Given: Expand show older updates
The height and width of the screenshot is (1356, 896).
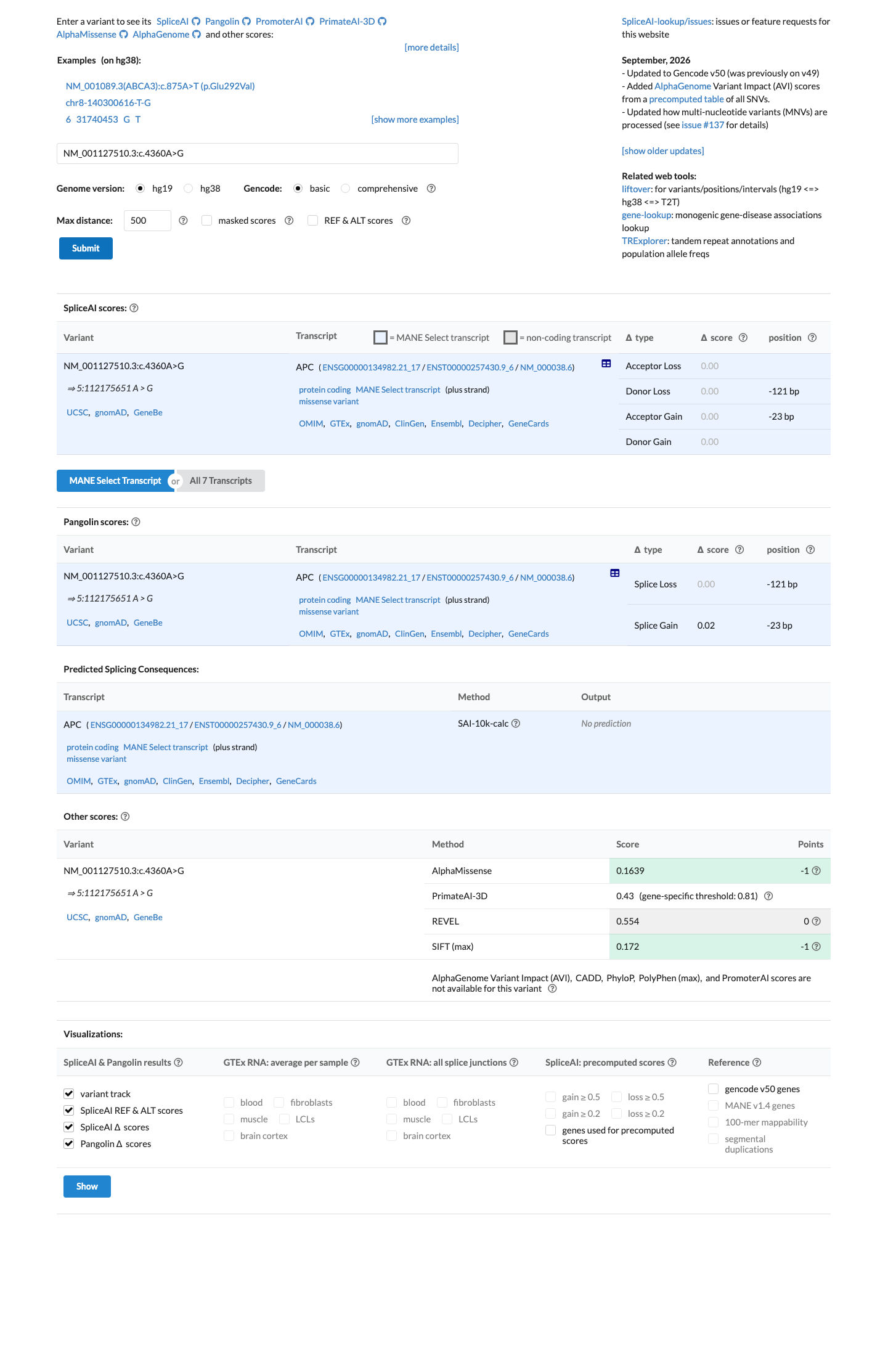Looking at the screenshot, I should (x=662, y=151).
